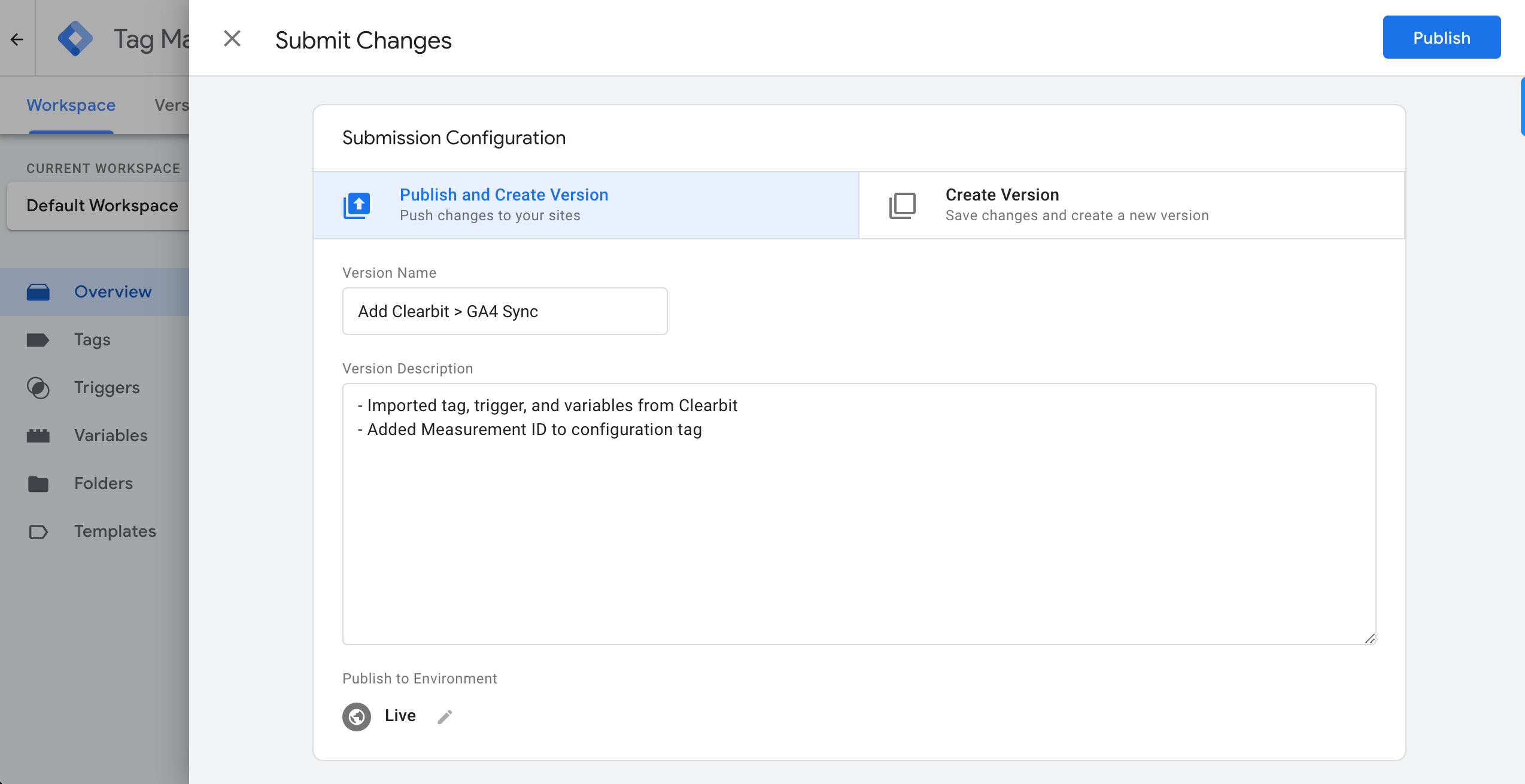1525x784 pixels.
Task: Click the Live environment label
Action: pyautogui.click(x=400, y=716)
